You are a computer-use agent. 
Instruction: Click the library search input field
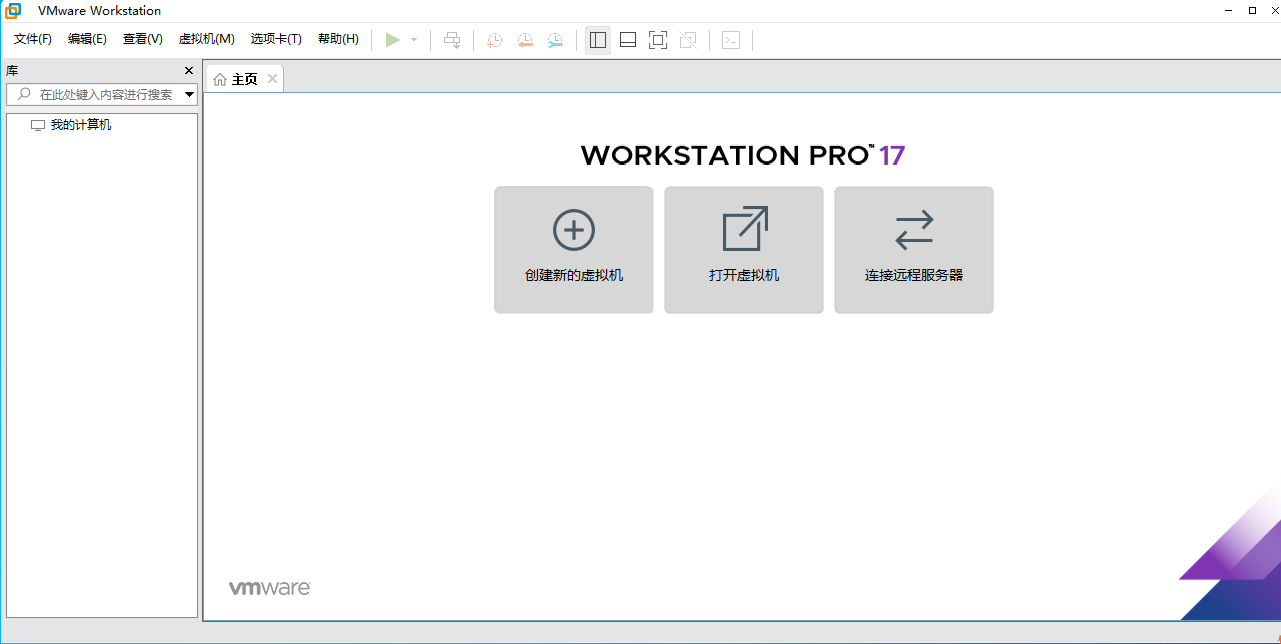[101, 94]
